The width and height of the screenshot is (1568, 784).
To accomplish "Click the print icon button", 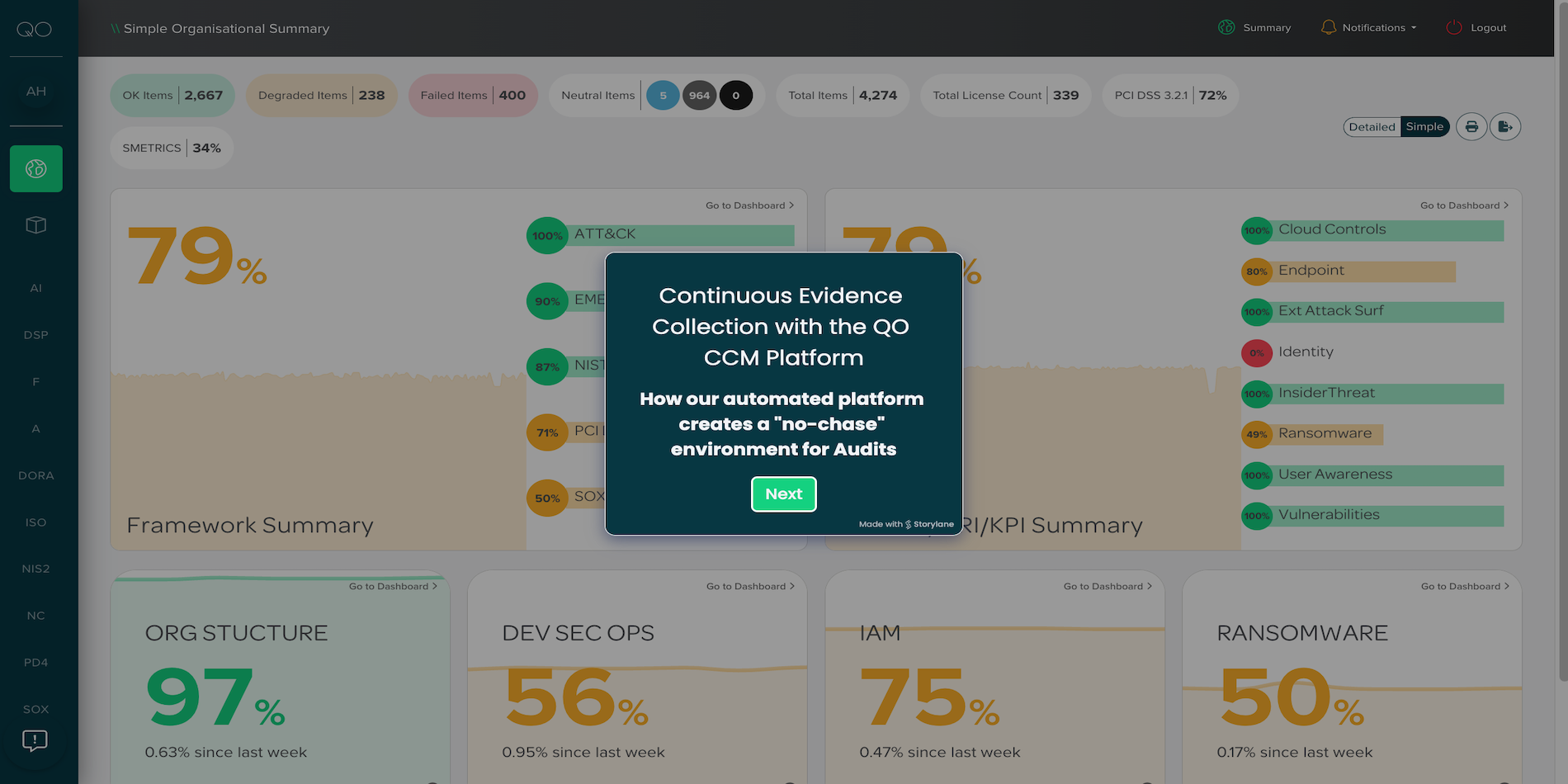I will pyautogui.click(x=1471, y=127).
